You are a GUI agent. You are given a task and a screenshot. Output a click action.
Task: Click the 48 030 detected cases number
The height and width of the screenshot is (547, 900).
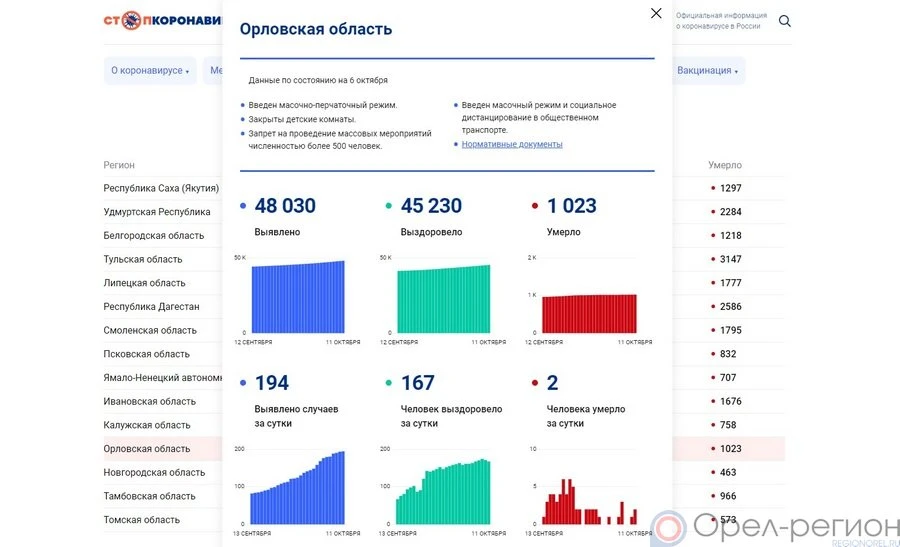[x=285, y=206]
